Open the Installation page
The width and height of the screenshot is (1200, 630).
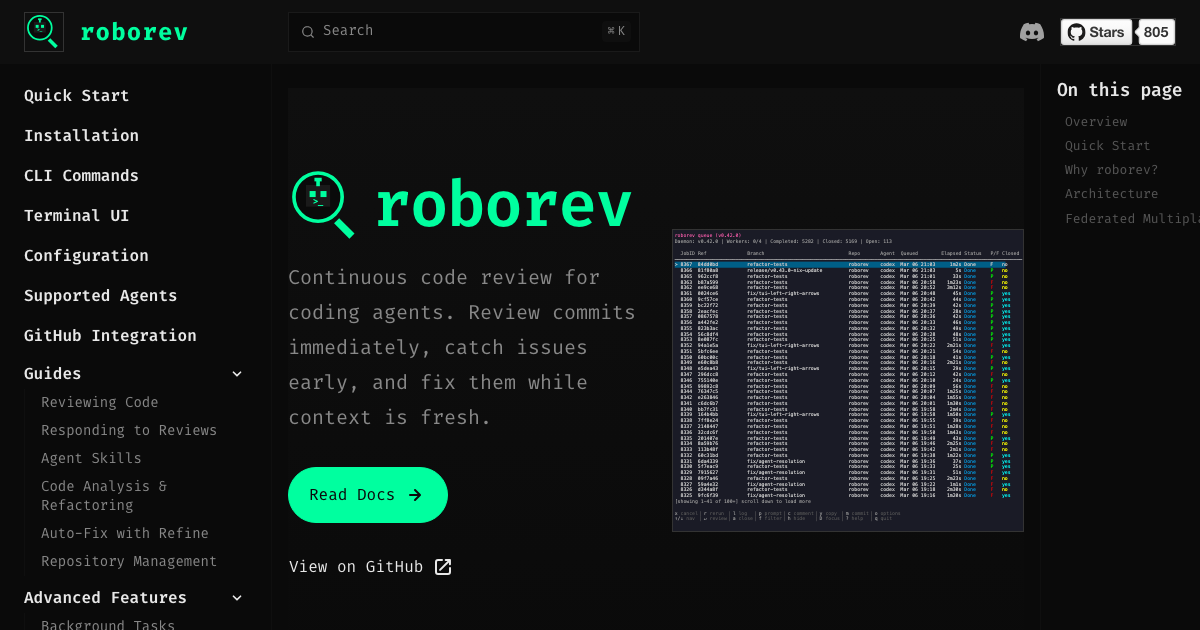tap(82, 136)
